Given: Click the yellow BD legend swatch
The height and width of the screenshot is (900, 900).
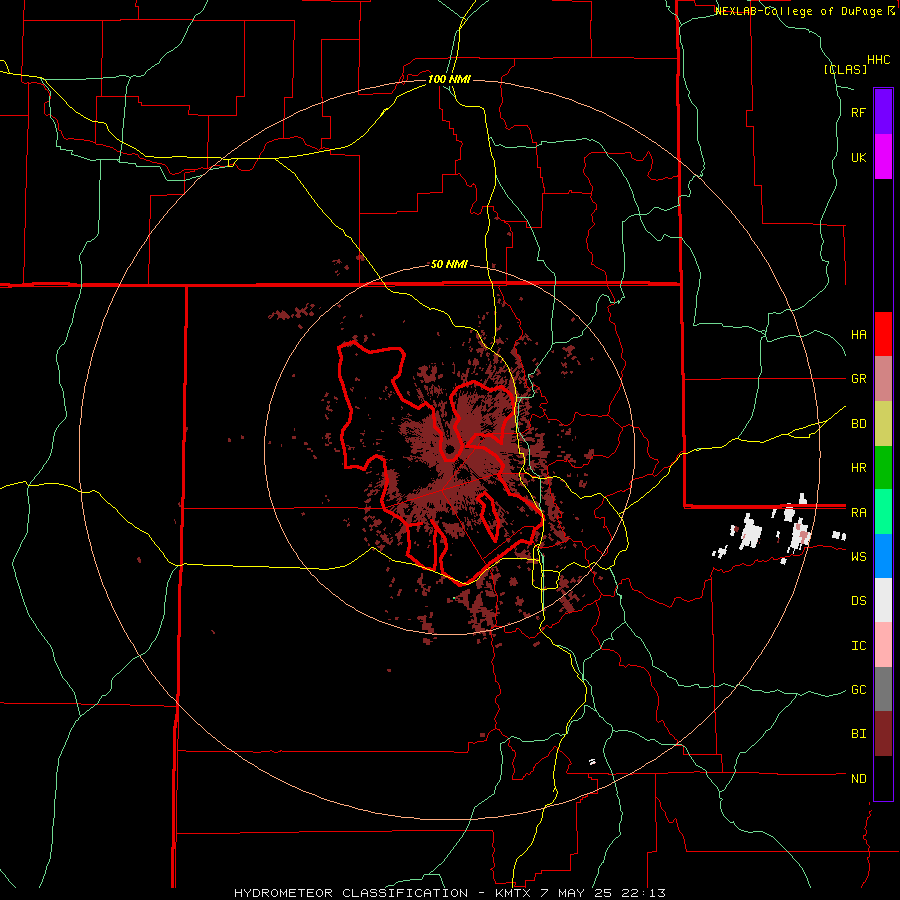Looking at the screenshot, I should point(883,424).
